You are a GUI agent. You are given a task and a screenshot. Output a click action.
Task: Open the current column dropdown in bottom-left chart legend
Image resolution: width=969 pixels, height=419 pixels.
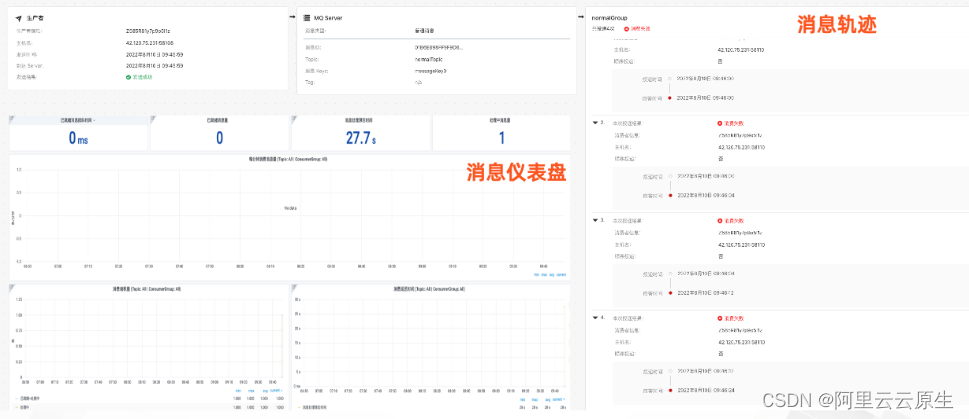[x=277, y=391]
